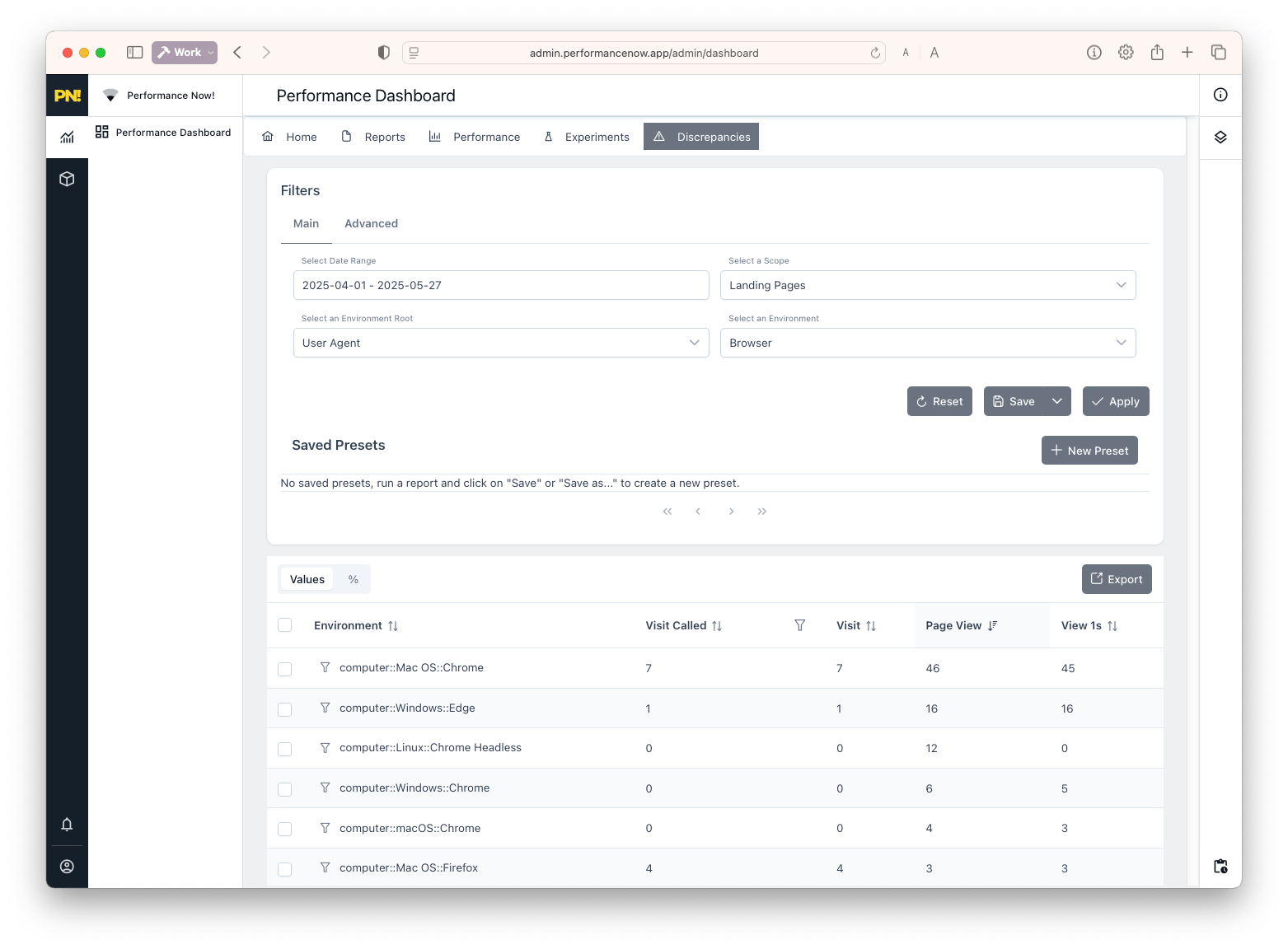Open the Performance tab

pyautogui.click(x=475, y=137)
